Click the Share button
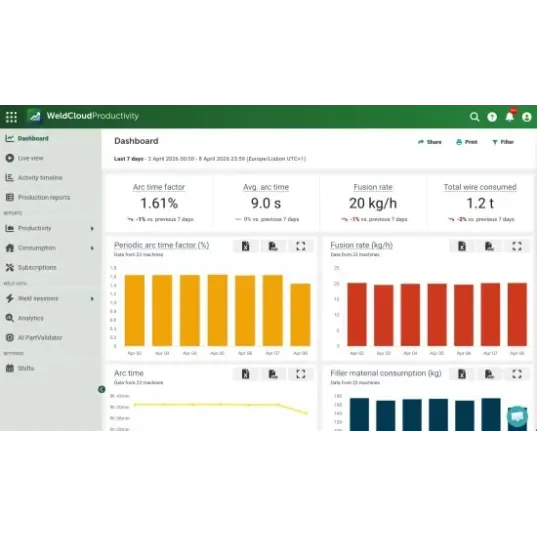This screenshot has width=537, height=537. click(x=430, y=142)
